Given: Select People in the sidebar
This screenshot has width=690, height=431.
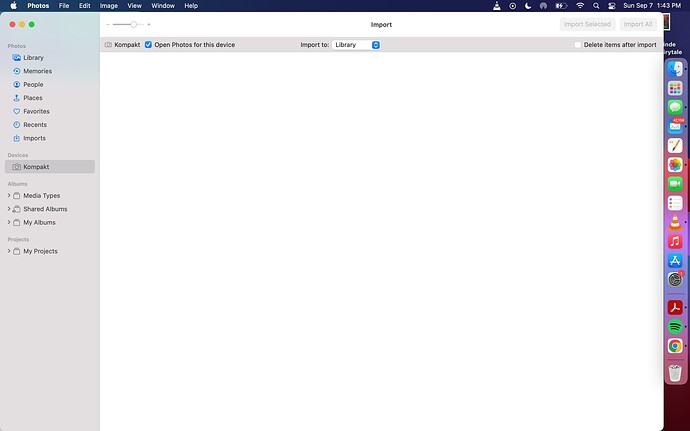Looking at the screenshot, I should click(50, 85).
